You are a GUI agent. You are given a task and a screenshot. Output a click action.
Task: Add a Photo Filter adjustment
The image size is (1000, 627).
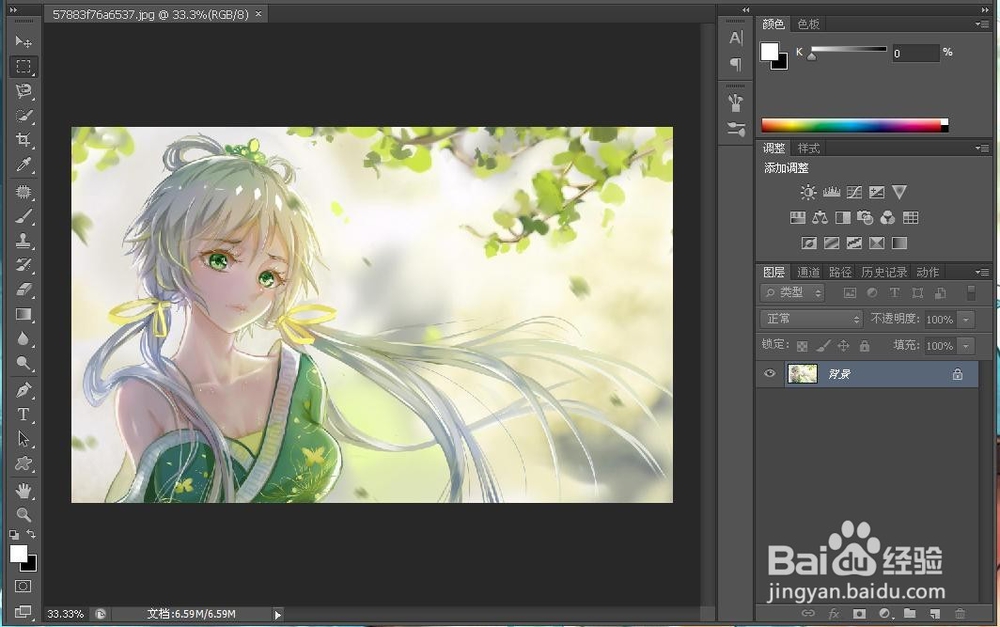pyautogui.click(x=865, y=218)
